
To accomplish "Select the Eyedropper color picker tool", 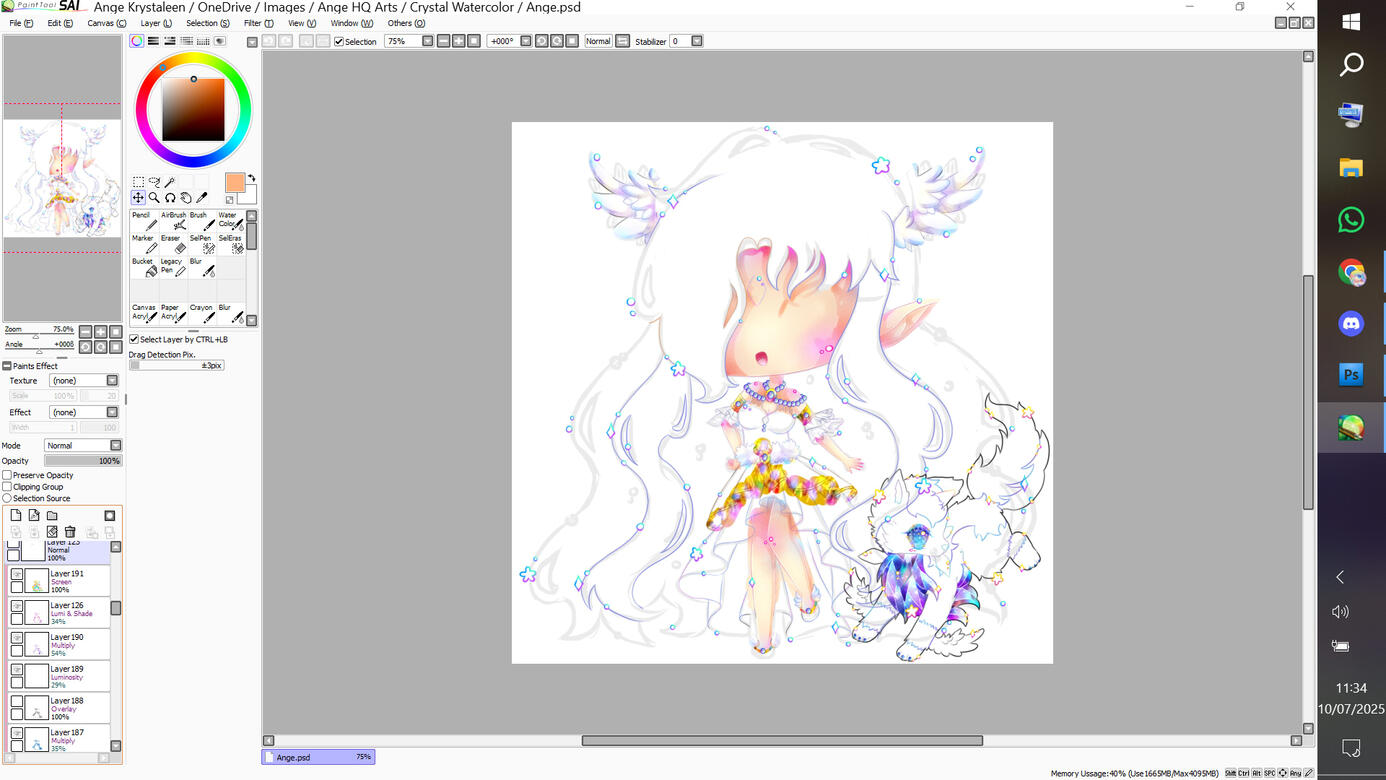I will [202, 198].
